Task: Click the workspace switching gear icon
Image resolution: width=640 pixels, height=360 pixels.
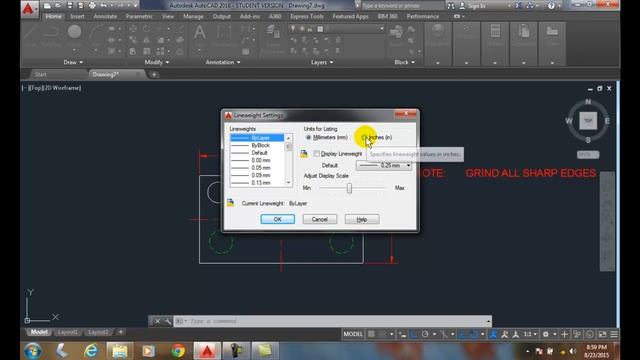Action: [546, 334]
